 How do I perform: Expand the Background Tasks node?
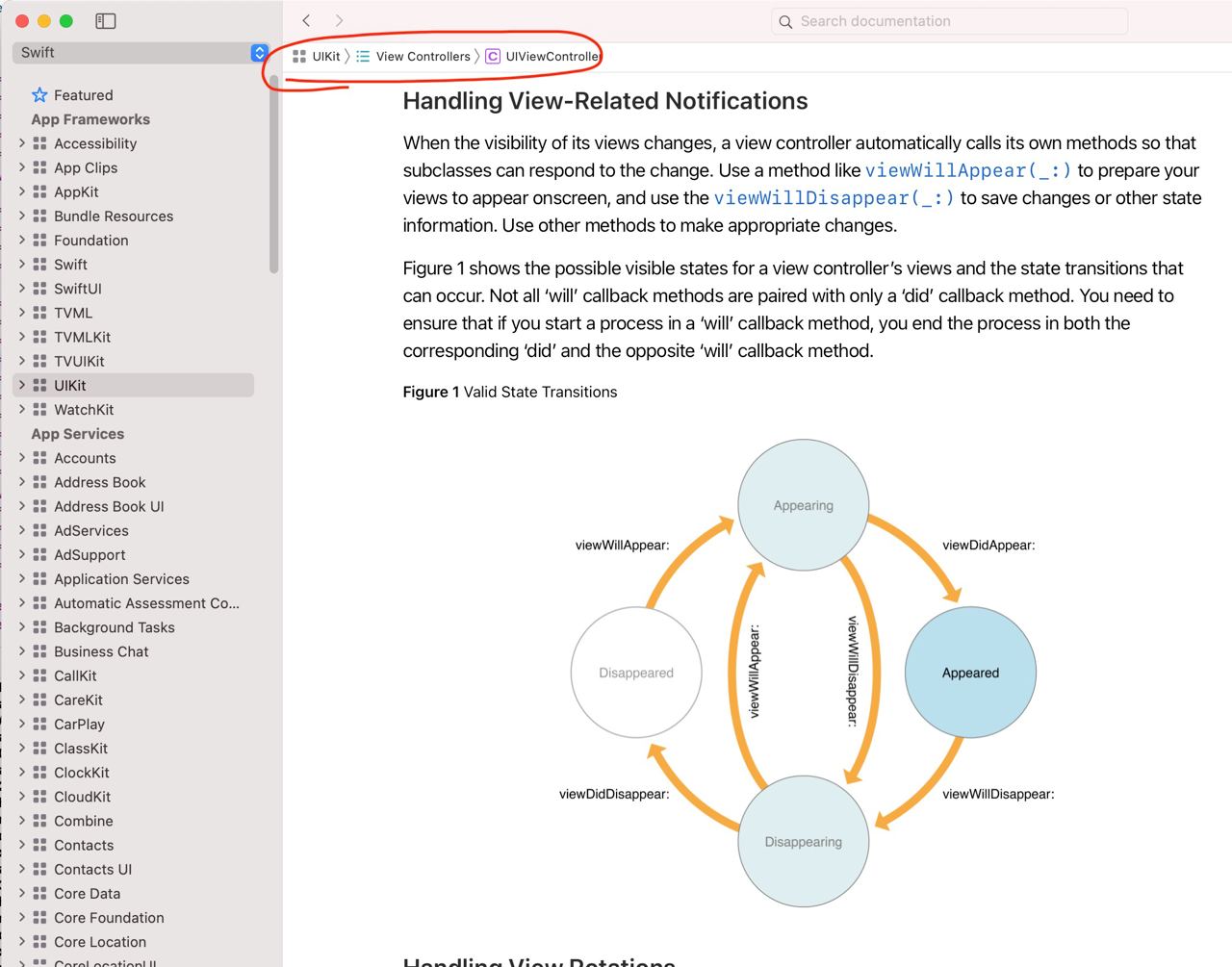tap(22, 627)
